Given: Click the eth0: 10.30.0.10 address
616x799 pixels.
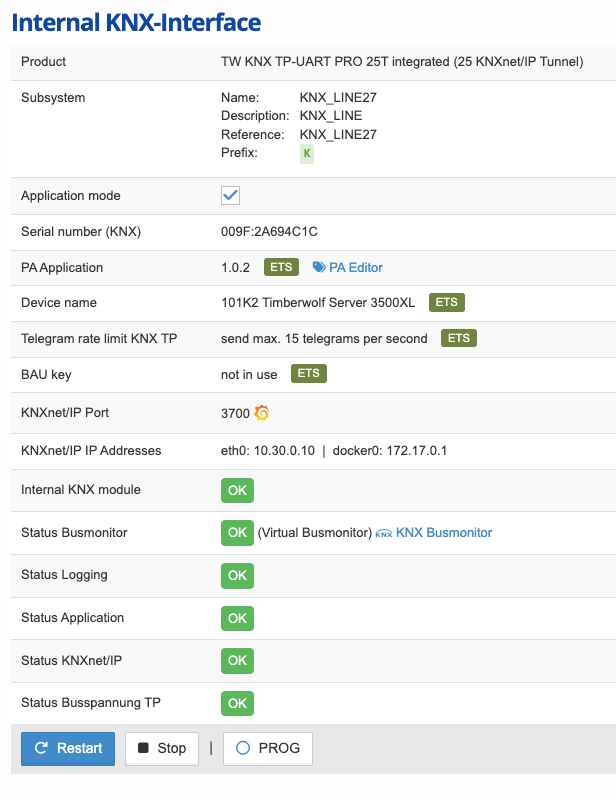Looking at the screenshot, I should [268, 451].
